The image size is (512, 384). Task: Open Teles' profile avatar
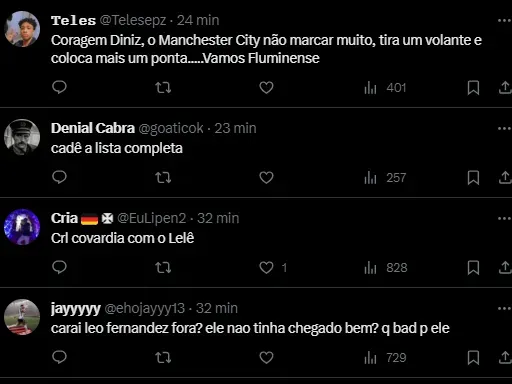tap(22, 29)
